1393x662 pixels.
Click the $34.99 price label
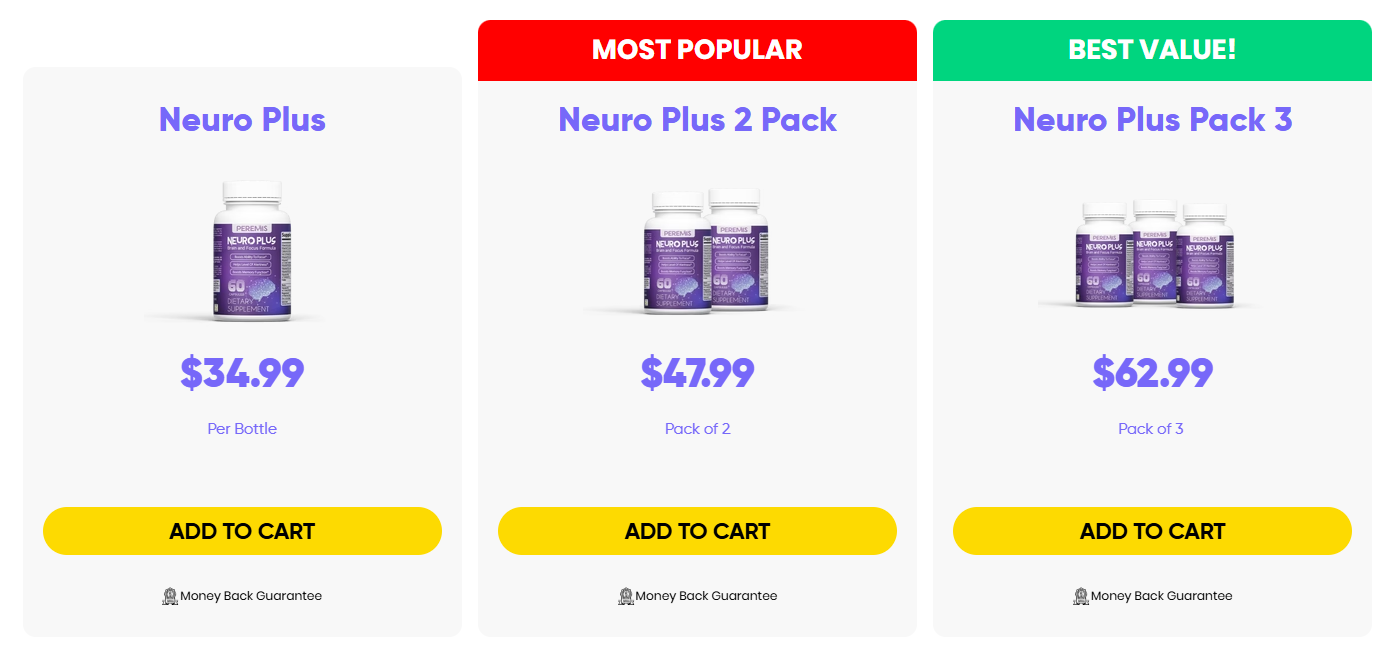click(x=242, y=374)
